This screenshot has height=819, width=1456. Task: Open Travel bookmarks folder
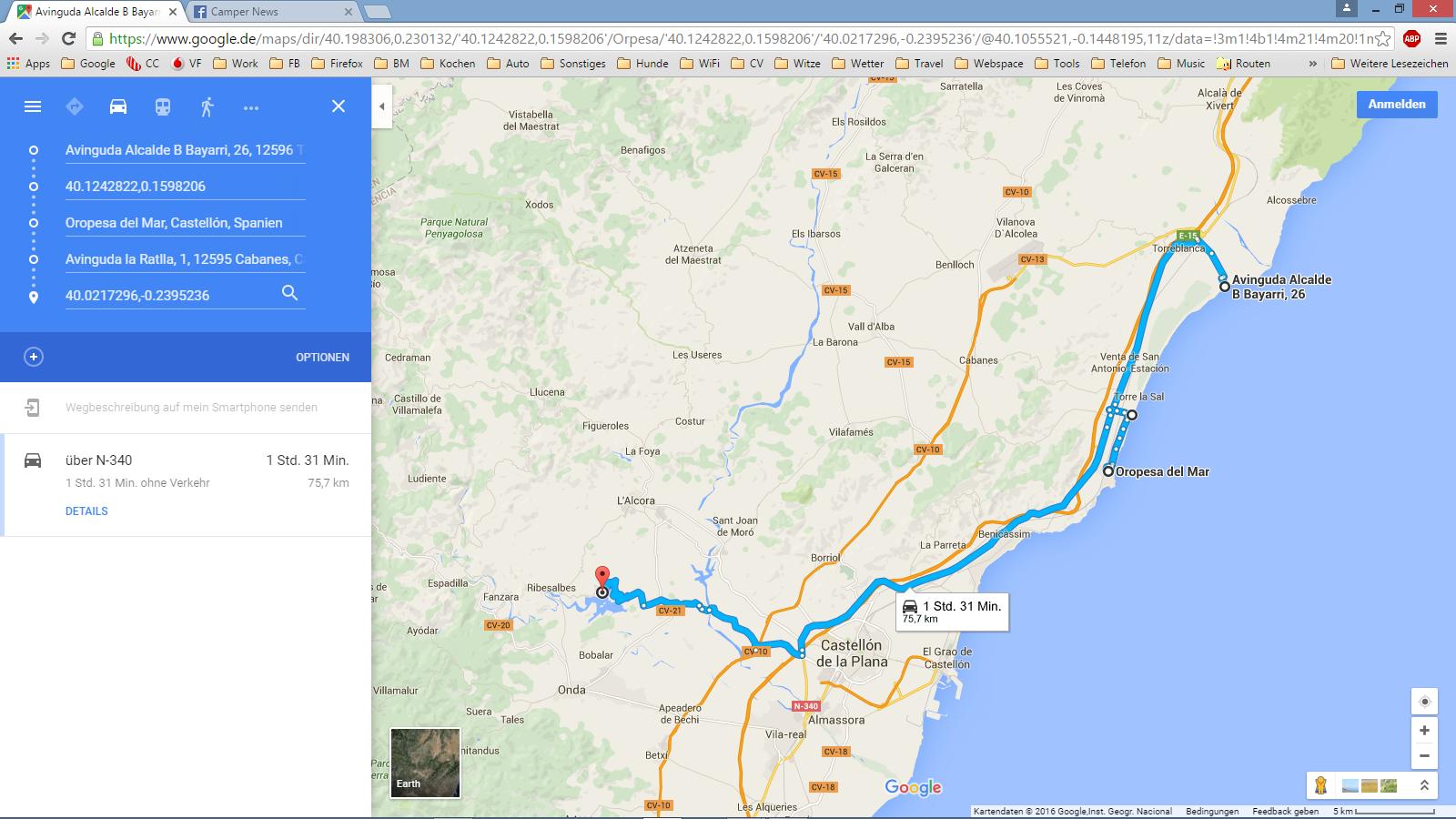point(919,64)
